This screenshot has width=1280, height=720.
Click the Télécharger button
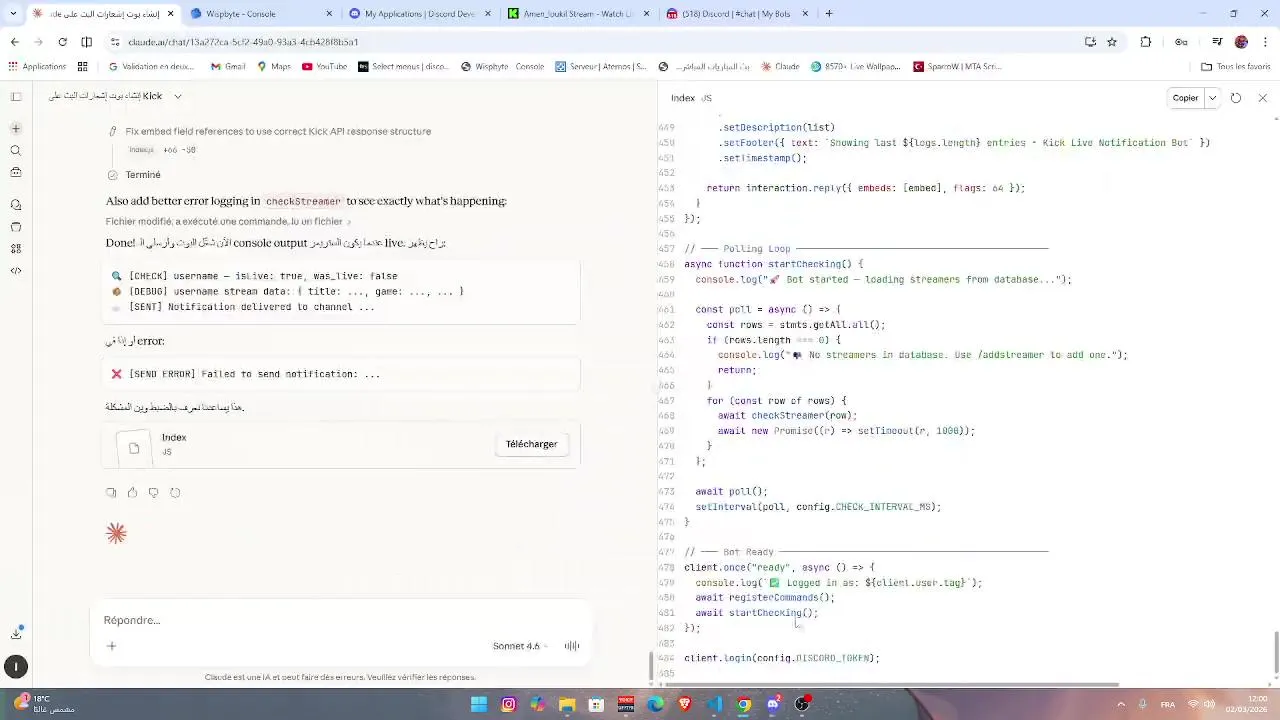click(532, 445)
